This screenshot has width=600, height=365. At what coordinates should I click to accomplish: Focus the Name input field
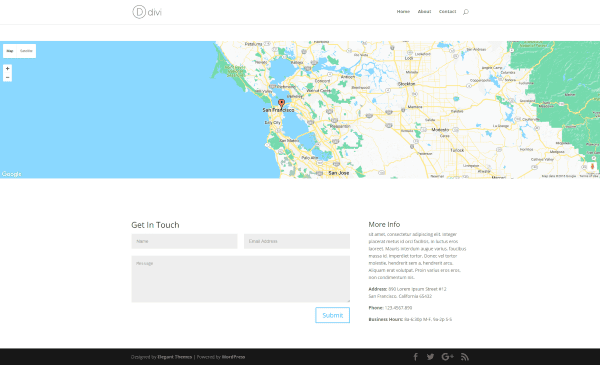click(x=184, y=241)
